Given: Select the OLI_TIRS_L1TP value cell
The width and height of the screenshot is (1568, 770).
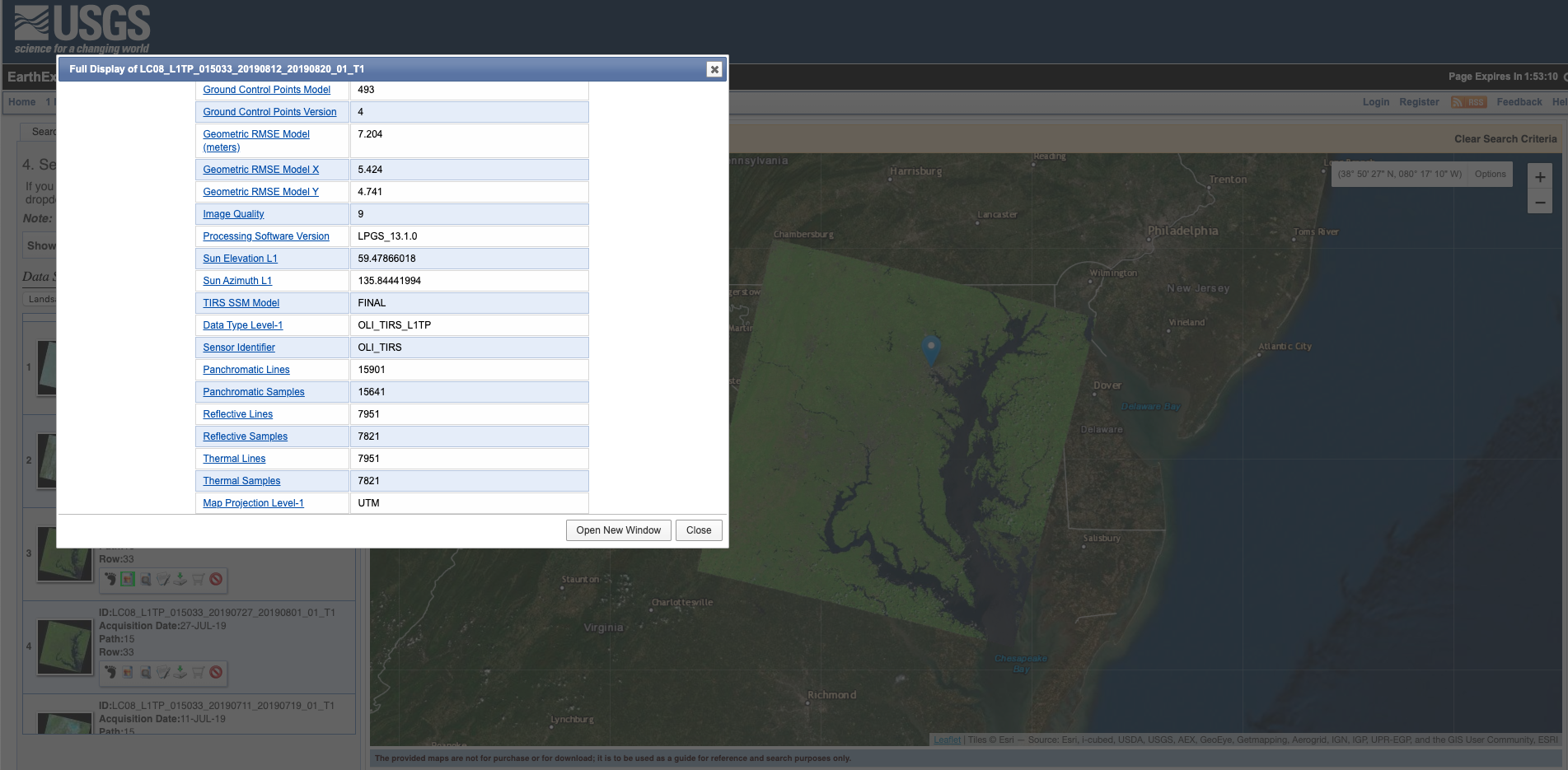Looking at the screenshot, I should [x=470, y=325].
